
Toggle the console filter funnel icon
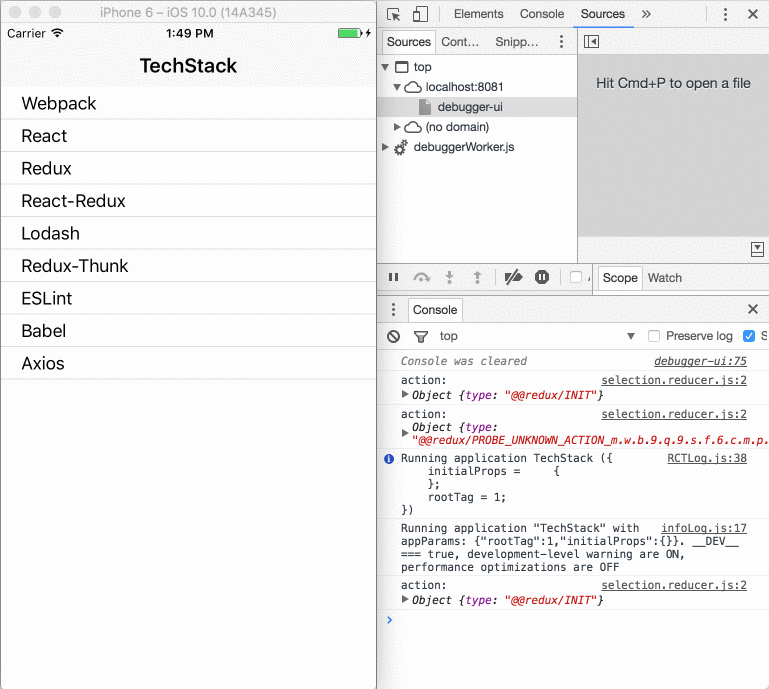point(421,336)
